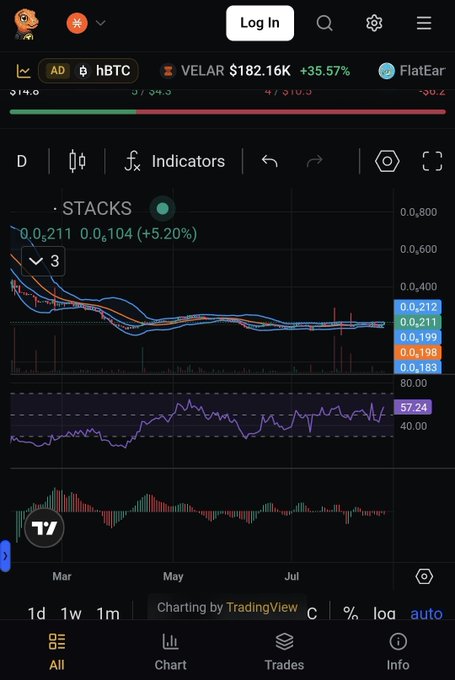Tap the gecko logo in the header

point(26,24)
